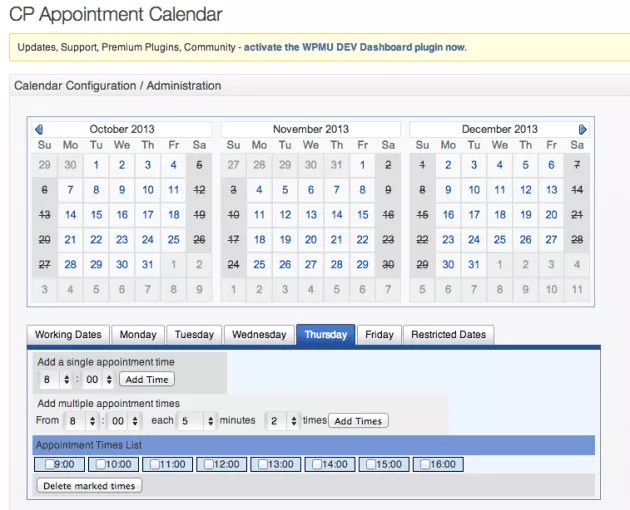630x510 pixels.
Task: Open the each-minutes interval dropdown
Action: [x=196, y=421]
